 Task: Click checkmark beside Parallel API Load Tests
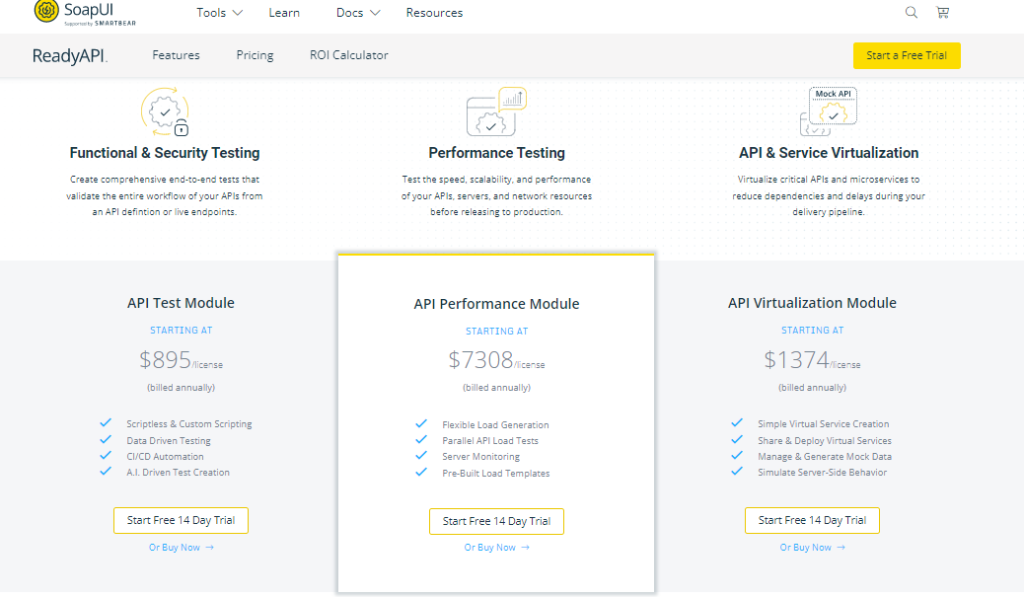(x=421, y=440)
